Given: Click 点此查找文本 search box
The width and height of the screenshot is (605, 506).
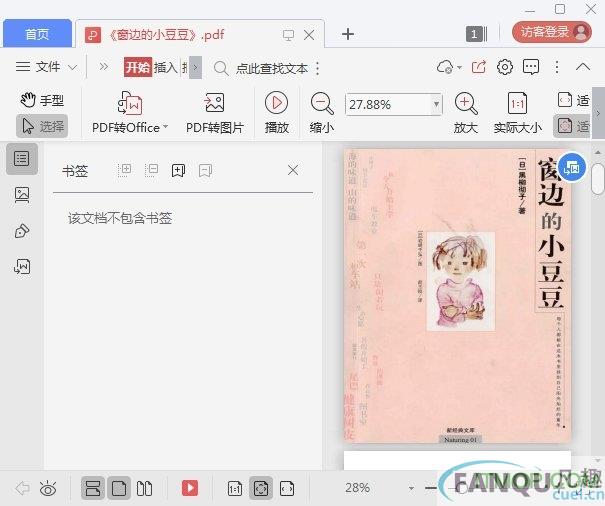Looking at the screenshot, I should [272, 68].
